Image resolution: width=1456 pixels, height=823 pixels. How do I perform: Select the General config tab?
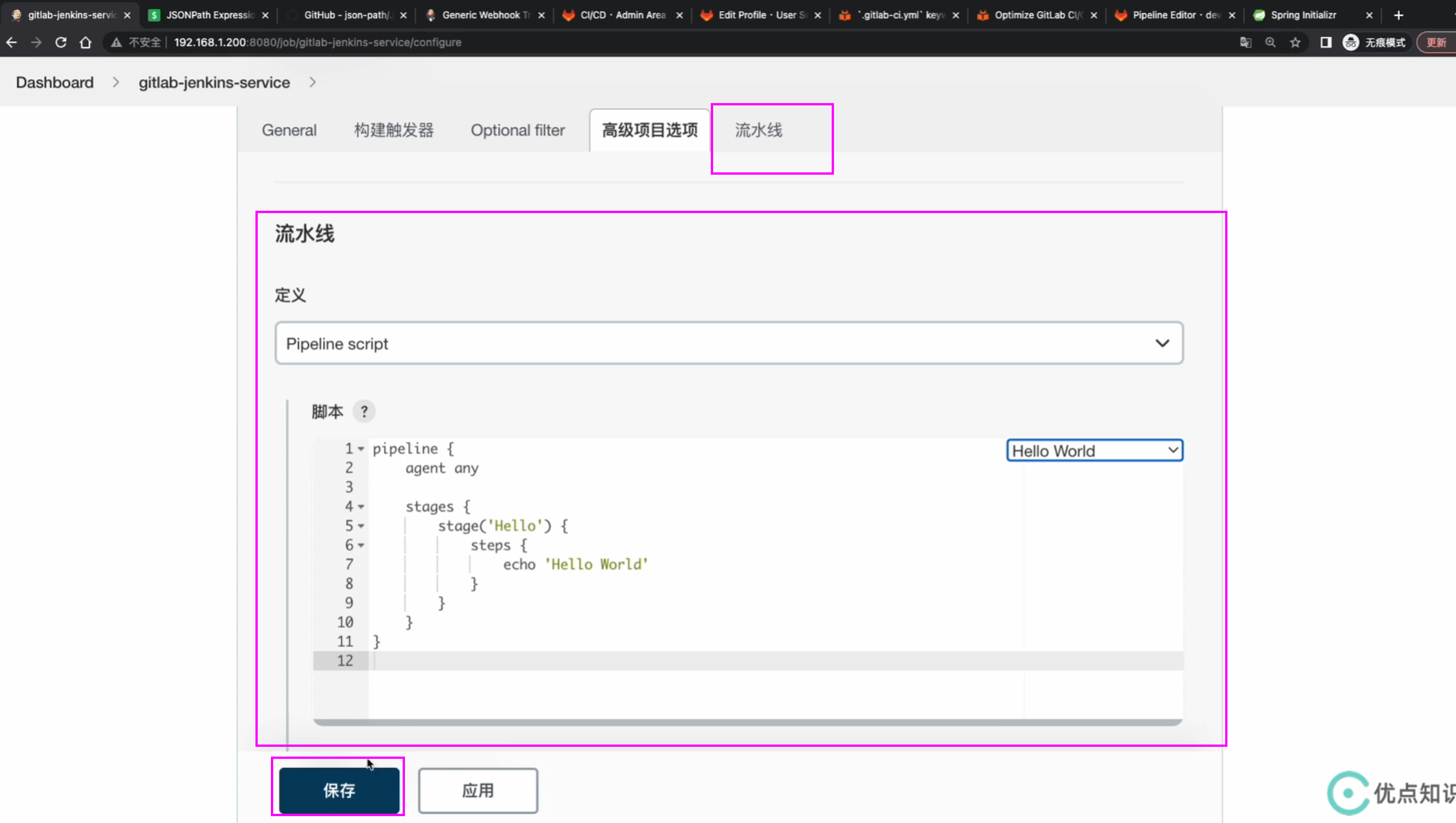289,131
